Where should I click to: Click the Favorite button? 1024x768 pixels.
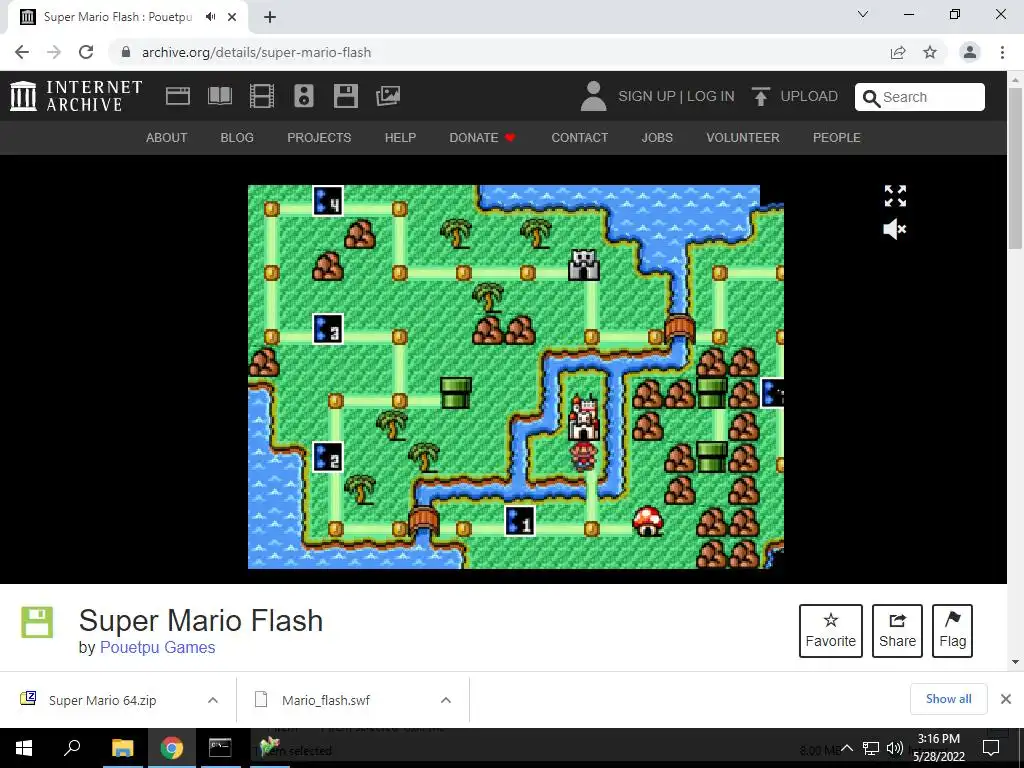(831, 631)
